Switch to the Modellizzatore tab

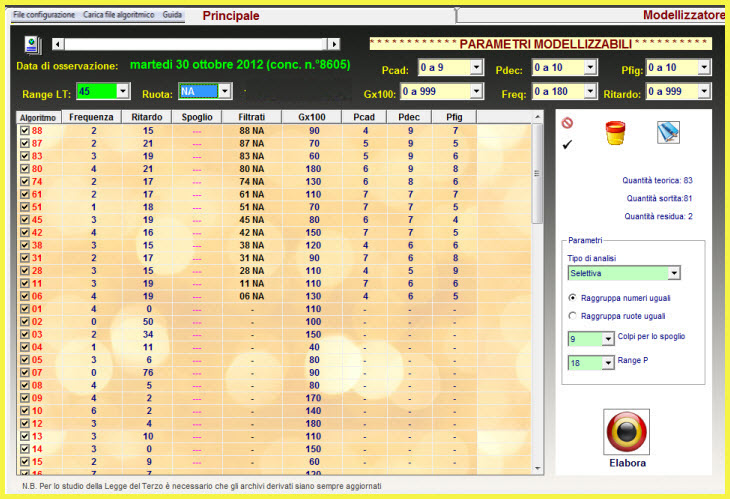(669, 16)
